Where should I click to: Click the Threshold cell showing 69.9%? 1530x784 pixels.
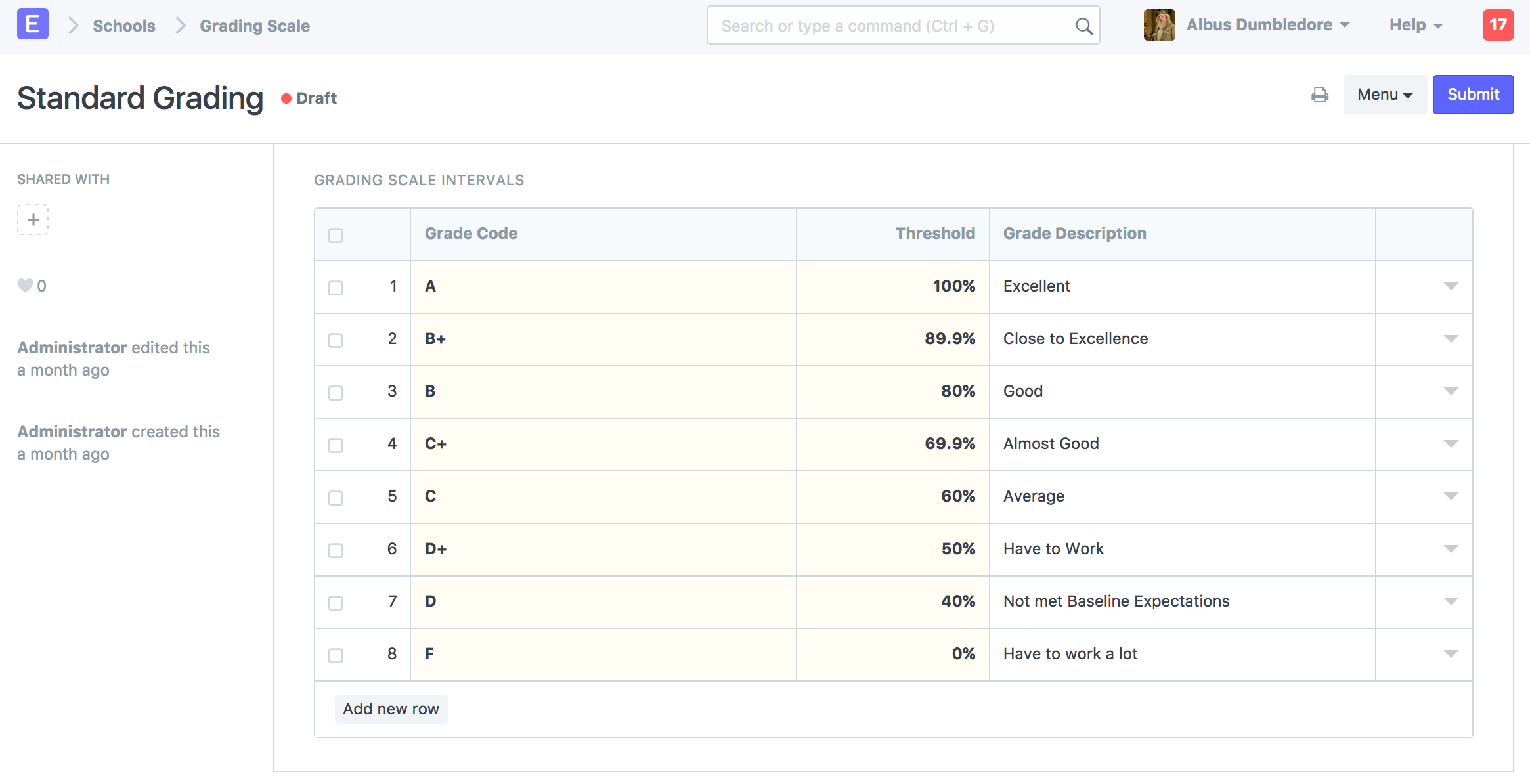click(893, 445)
